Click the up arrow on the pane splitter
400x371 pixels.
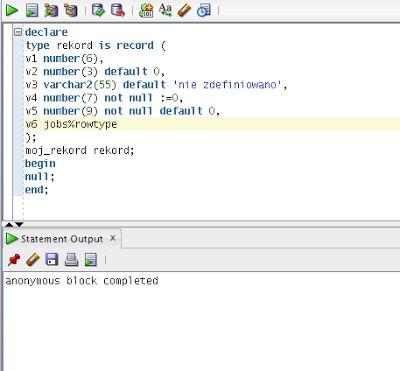9,225
